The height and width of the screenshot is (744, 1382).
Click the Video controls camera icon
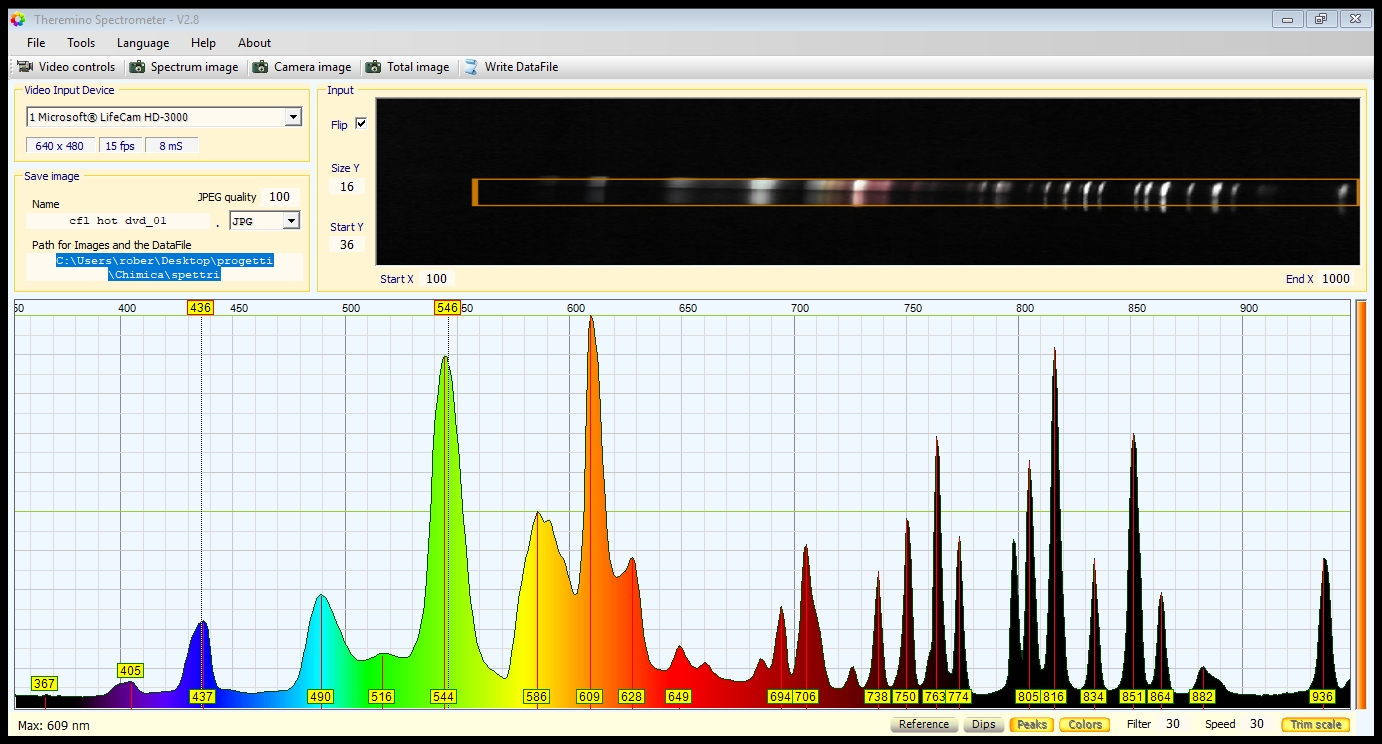(25, 67)
